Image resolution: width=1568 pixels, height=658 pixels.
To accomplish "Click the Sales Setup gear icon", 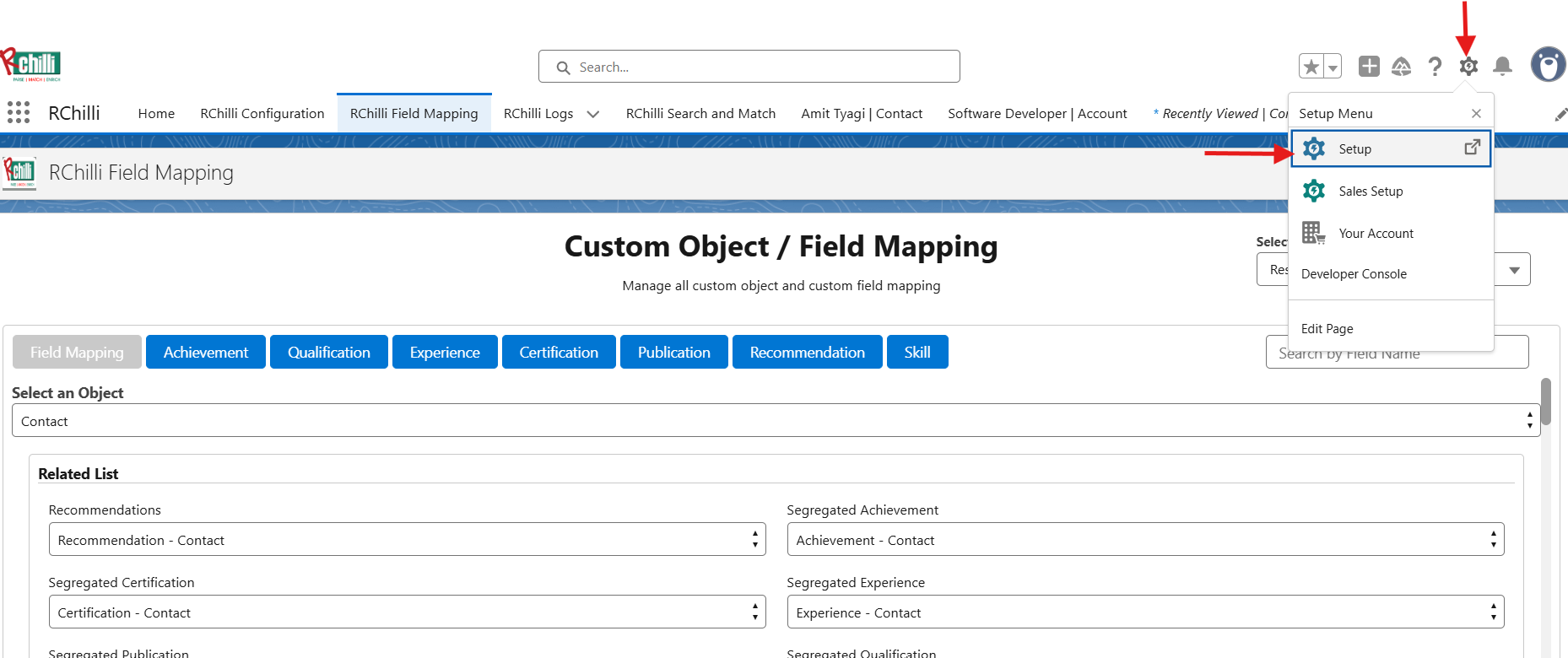I will pos(1314,191).
